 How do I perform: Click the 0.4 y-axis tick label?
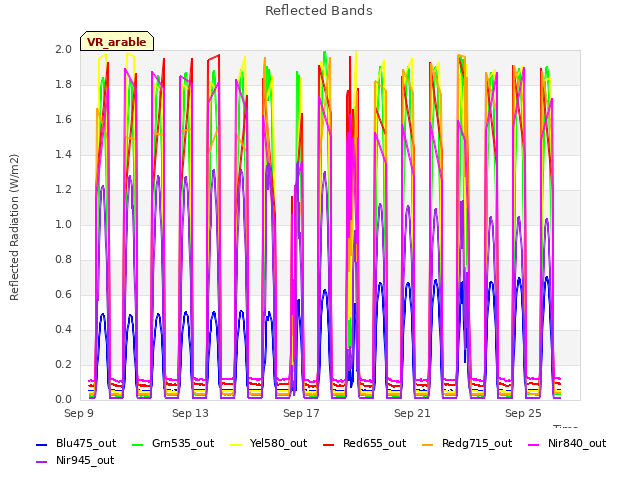pyautogui.click(x=64, y=329)
